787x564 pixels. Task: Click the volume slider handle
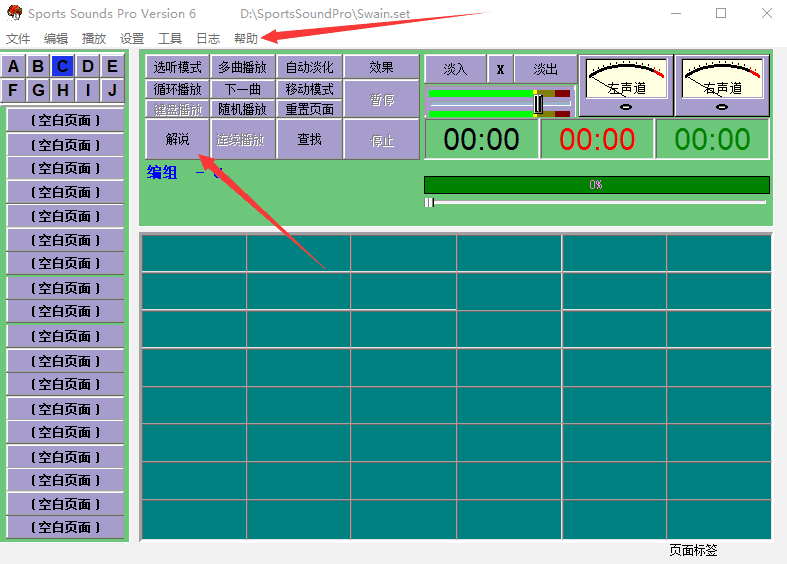point(538,103)
